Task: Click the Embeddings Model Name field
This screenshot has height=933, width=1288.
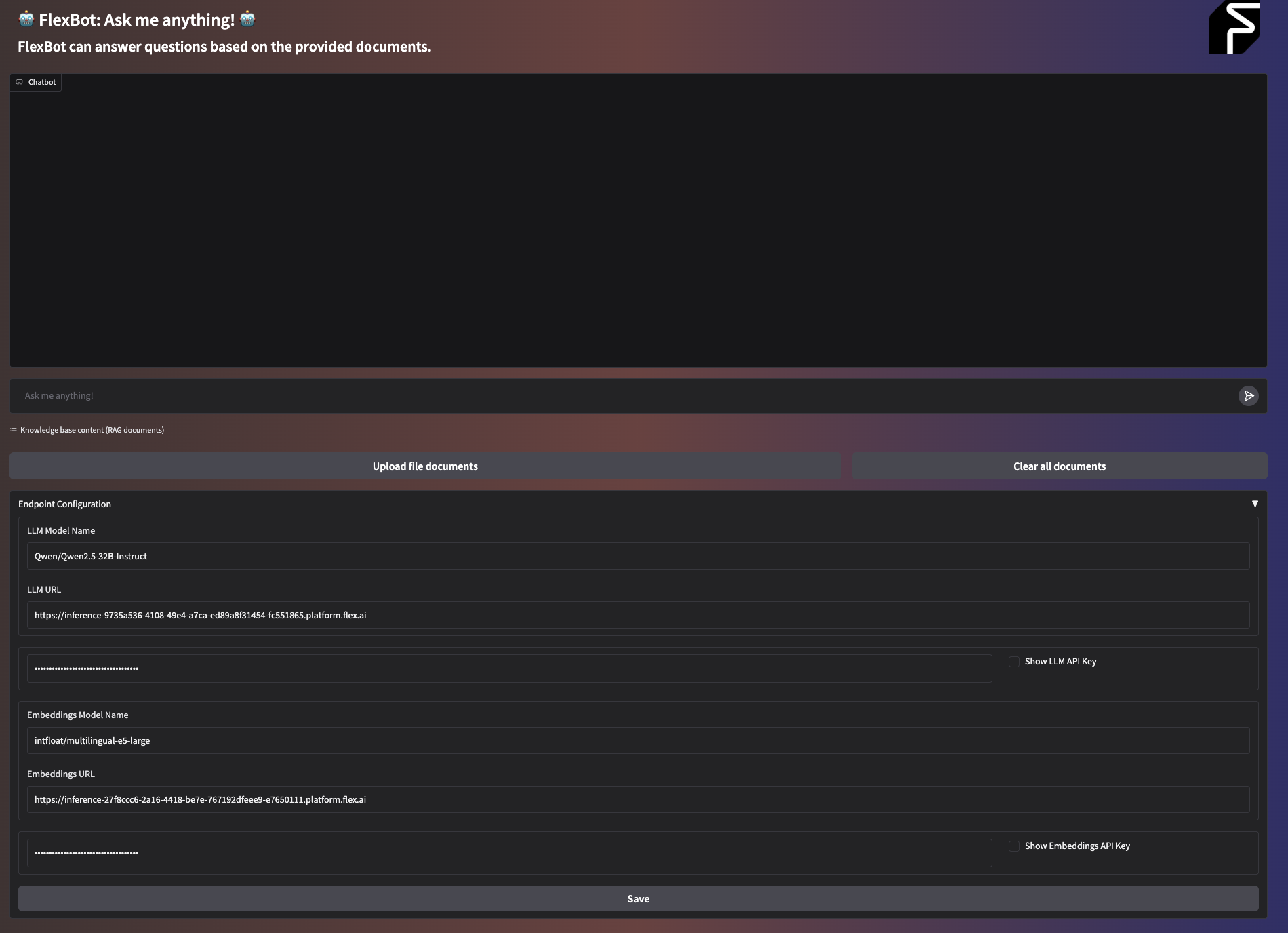Action: 638,740
